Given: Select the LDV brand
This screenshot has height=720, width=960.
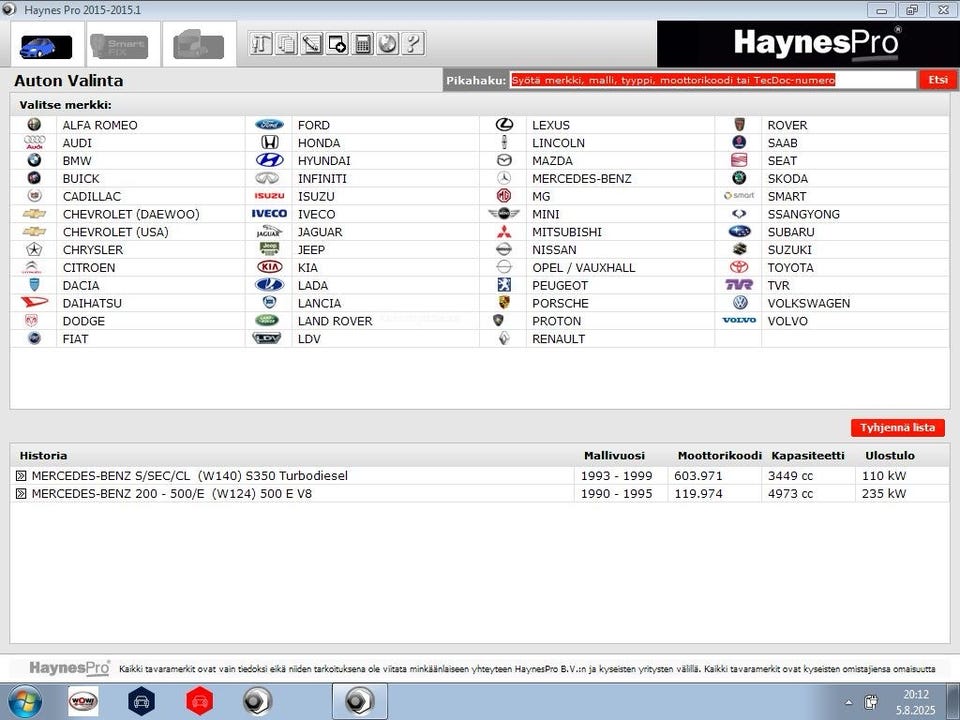Looking at the screenshot, I should pos(309,339).
